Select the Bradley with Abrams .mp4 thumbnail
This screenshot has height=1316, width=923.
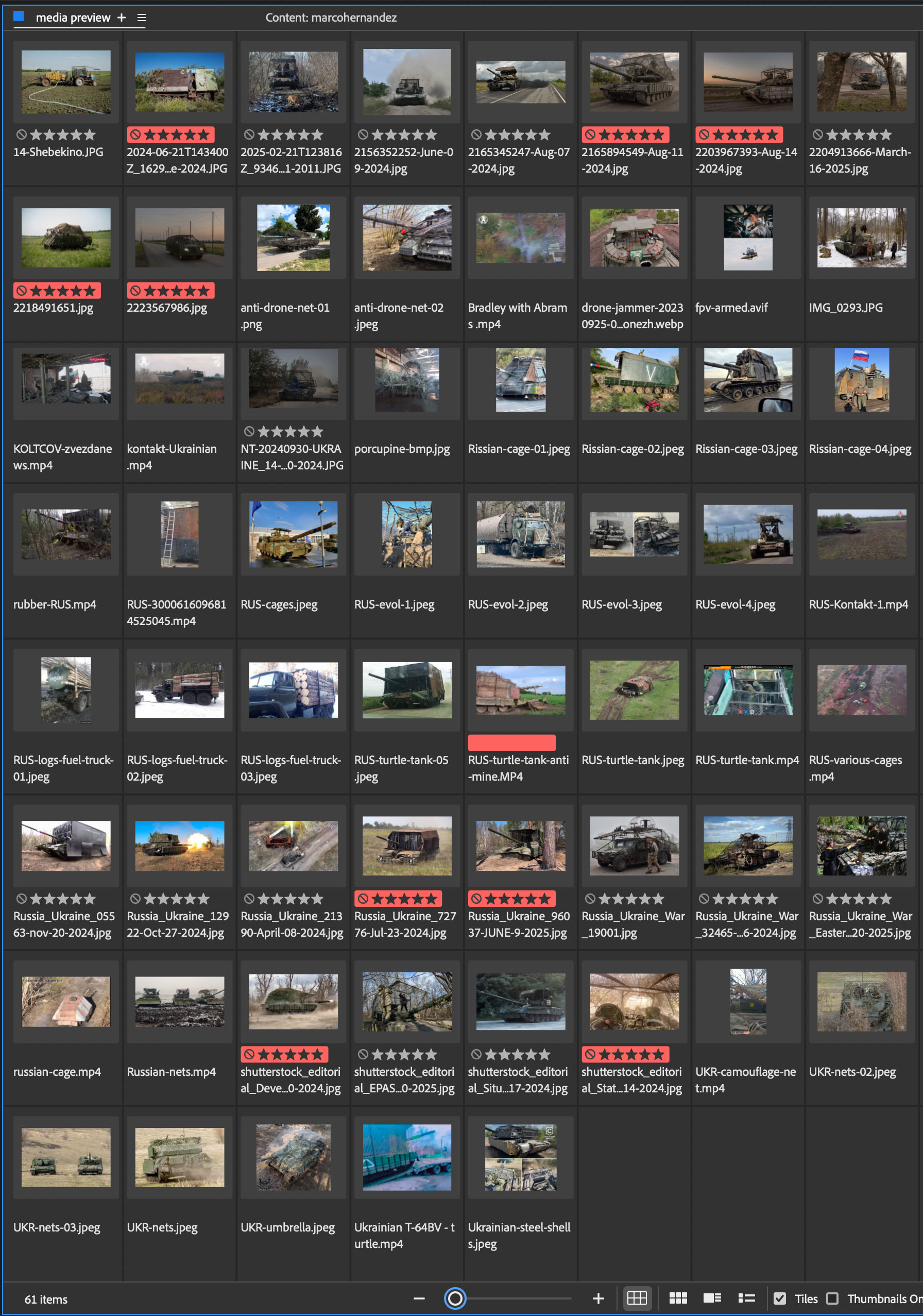click(x=520, y=238)
